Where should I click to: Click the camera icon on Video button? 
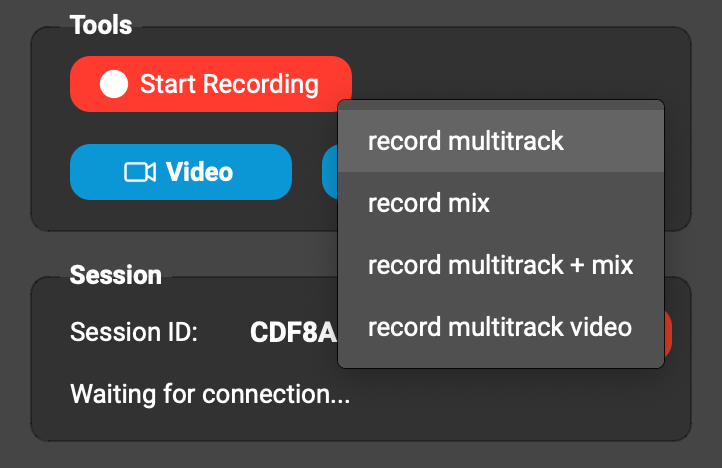click(x=139, y=172)
